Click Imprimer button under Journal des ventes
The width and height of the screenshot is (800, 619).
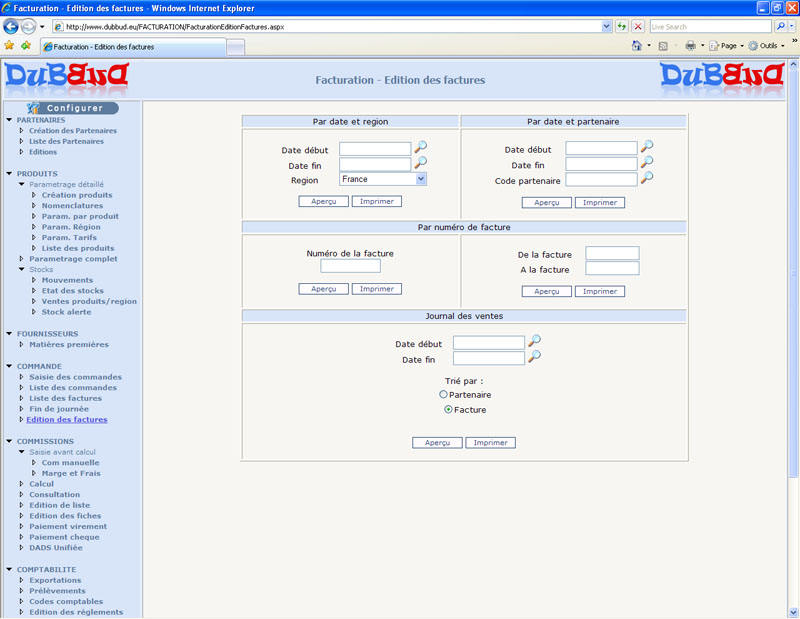click(490, 442)
